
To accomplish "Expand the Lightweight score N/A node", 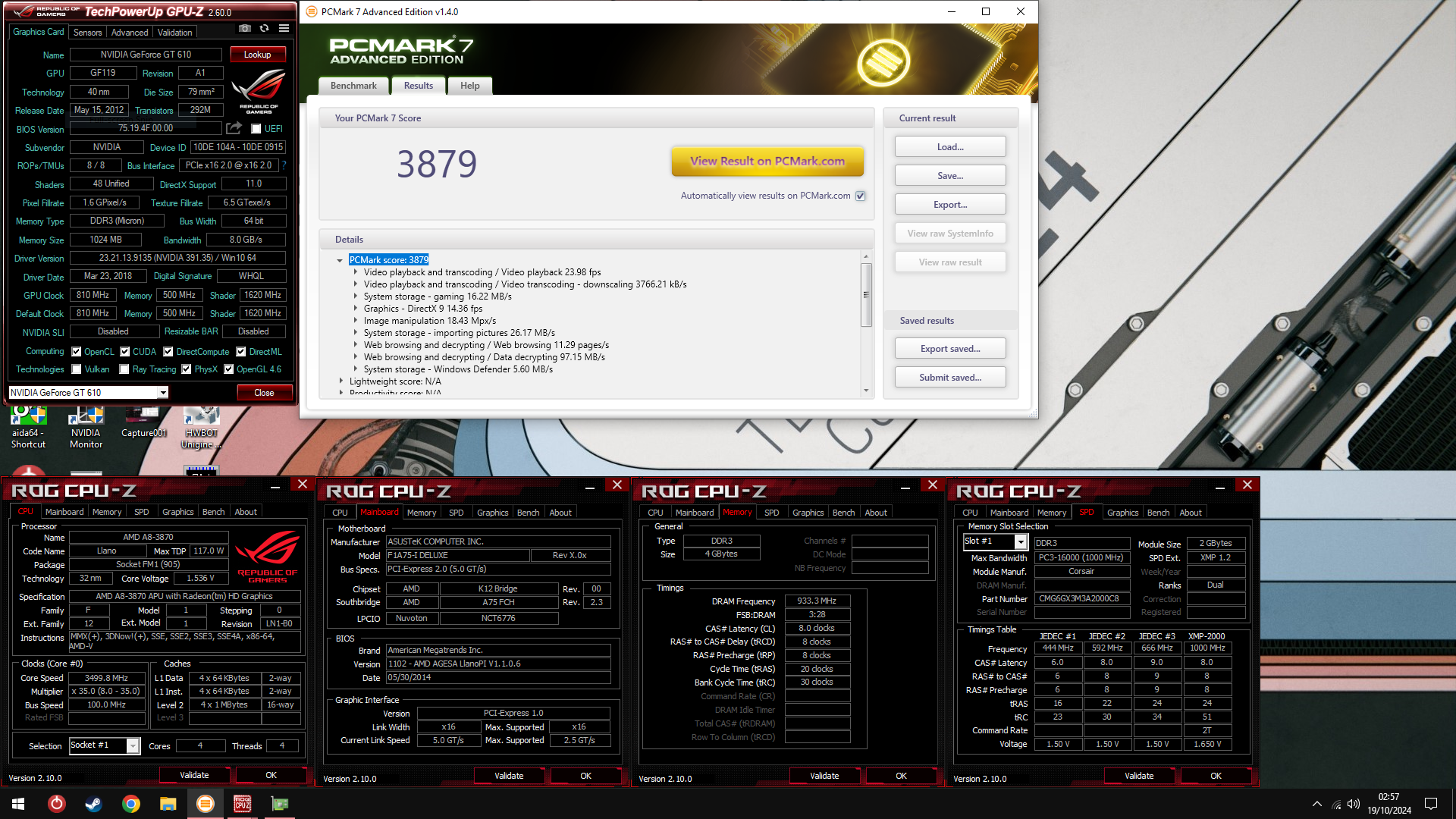I will click(x=340, y=381).
